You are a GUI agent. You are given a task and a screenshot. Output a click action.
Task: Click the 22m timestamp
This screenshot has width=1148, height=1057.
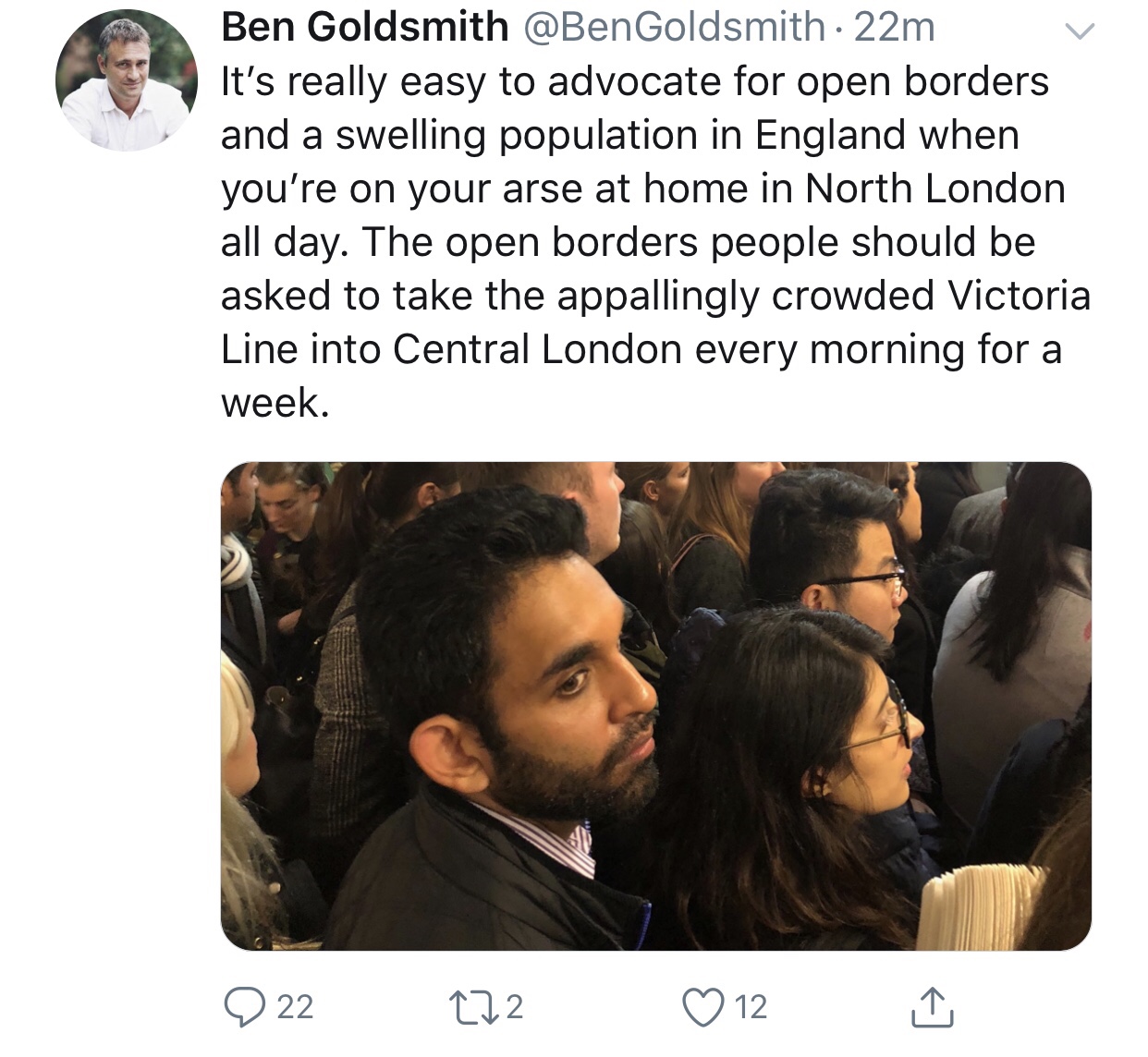click(895, 27)
